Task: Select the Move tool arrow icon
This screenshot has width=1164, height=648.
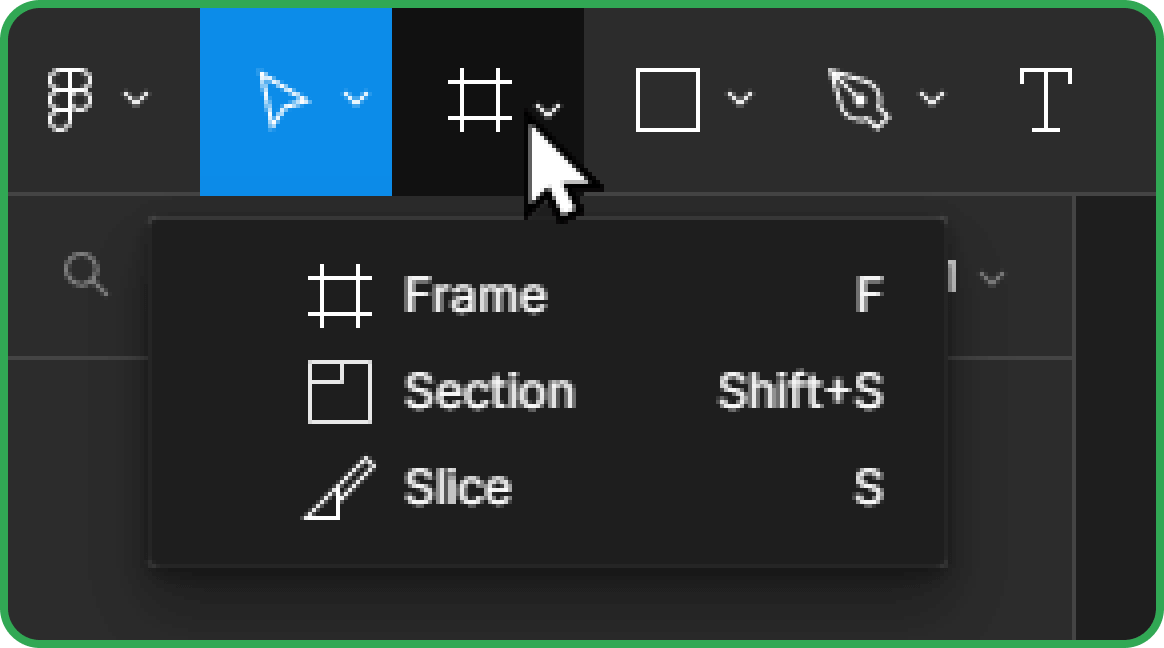Action: click(x=283, y=99)
